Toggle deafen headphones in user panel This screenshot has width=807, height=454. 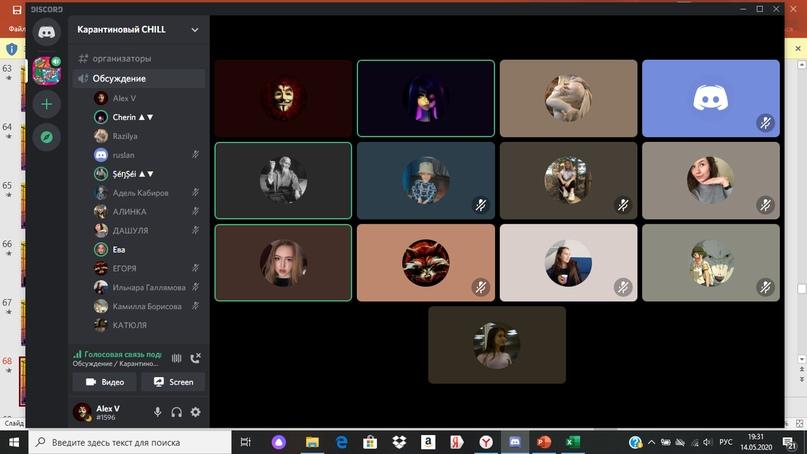pyautogui.click(x=176, y=412)
